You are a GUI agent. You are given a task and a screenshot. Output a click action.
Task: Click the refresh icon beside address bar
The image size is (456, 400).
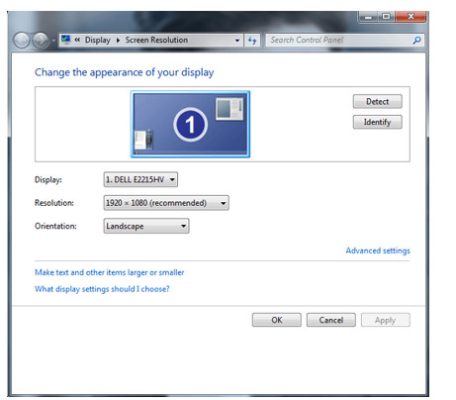pos(252,41)
